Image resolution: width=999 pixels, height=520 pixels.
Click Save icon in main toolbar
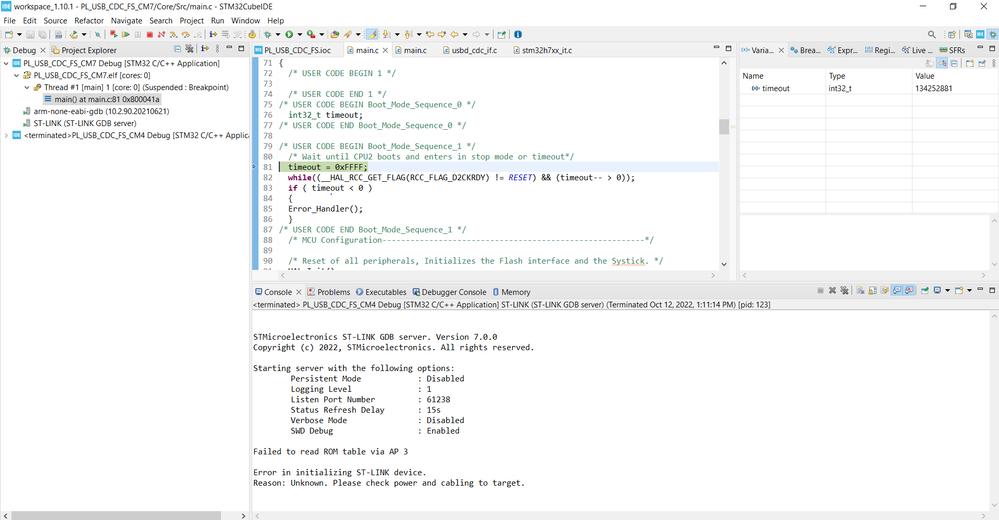coord(31,34)
